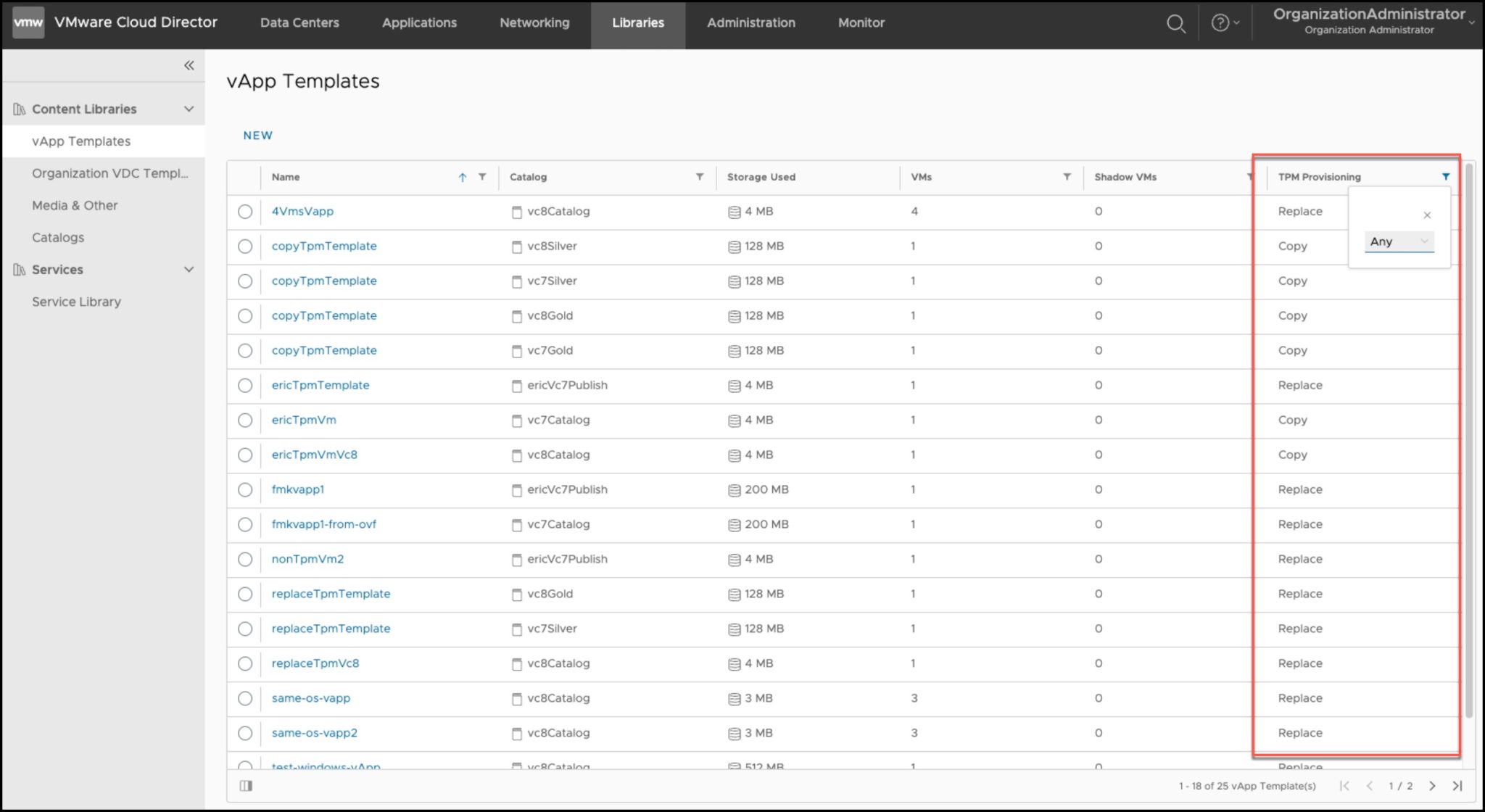Open the copyTpmTemplate link in vc8Silver
The height and width of the screenshot is (812, 1485).
[x=323, y=246]
